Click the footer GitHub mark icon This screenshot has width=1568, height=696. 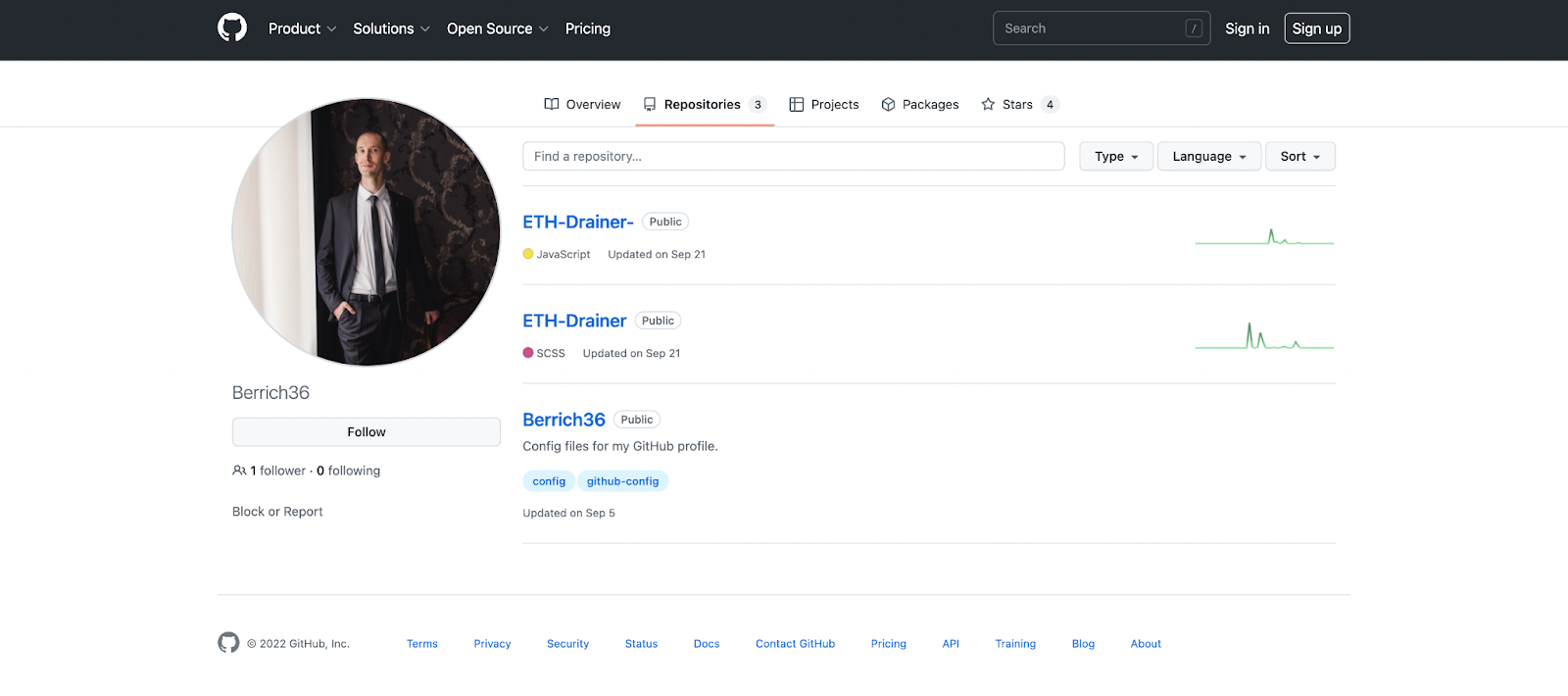point(228,643)
